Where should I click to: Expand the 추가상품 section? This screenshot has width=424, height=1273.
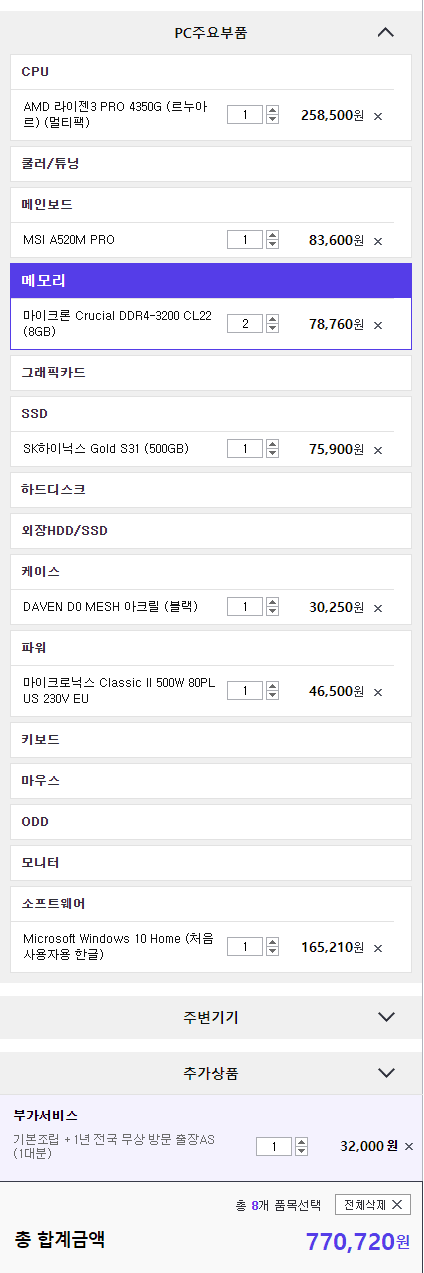click(387, 1073)
